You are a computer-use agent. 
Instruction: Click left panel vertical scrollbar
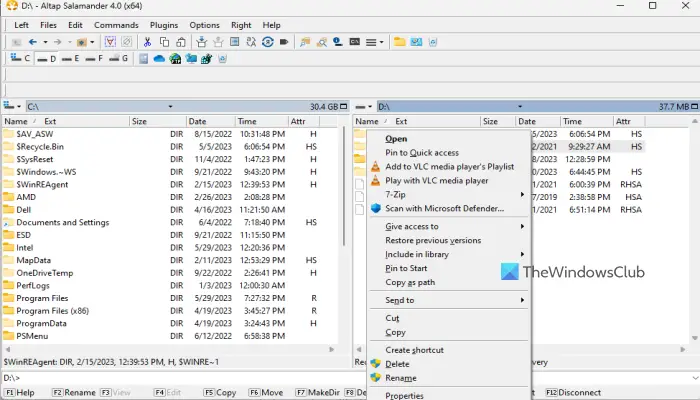(x=344, y=186)
